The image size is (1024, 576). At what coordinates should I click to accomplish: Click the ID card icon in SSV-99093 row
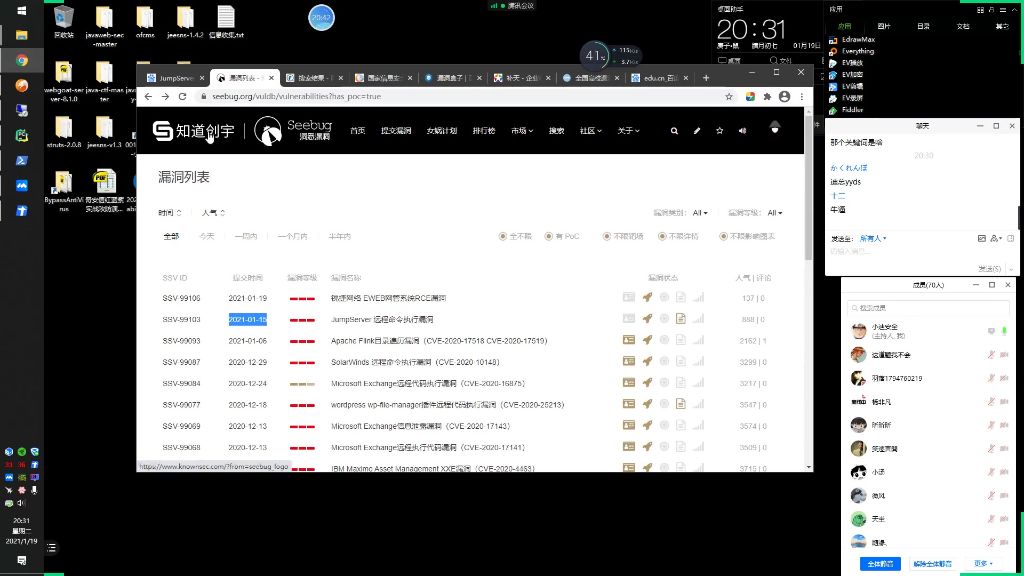[x=629, y=340]
